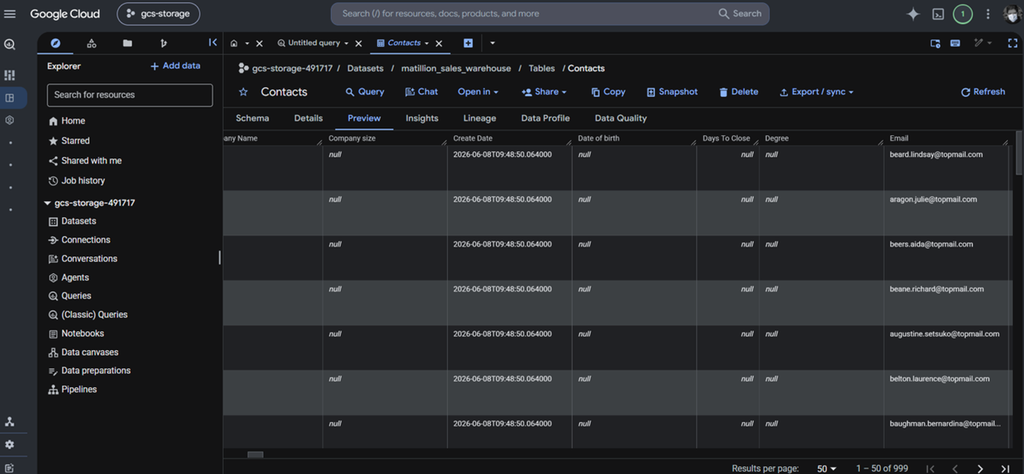
Task: Open keyboard shortcuts icon
Action: tap(955, 43)
